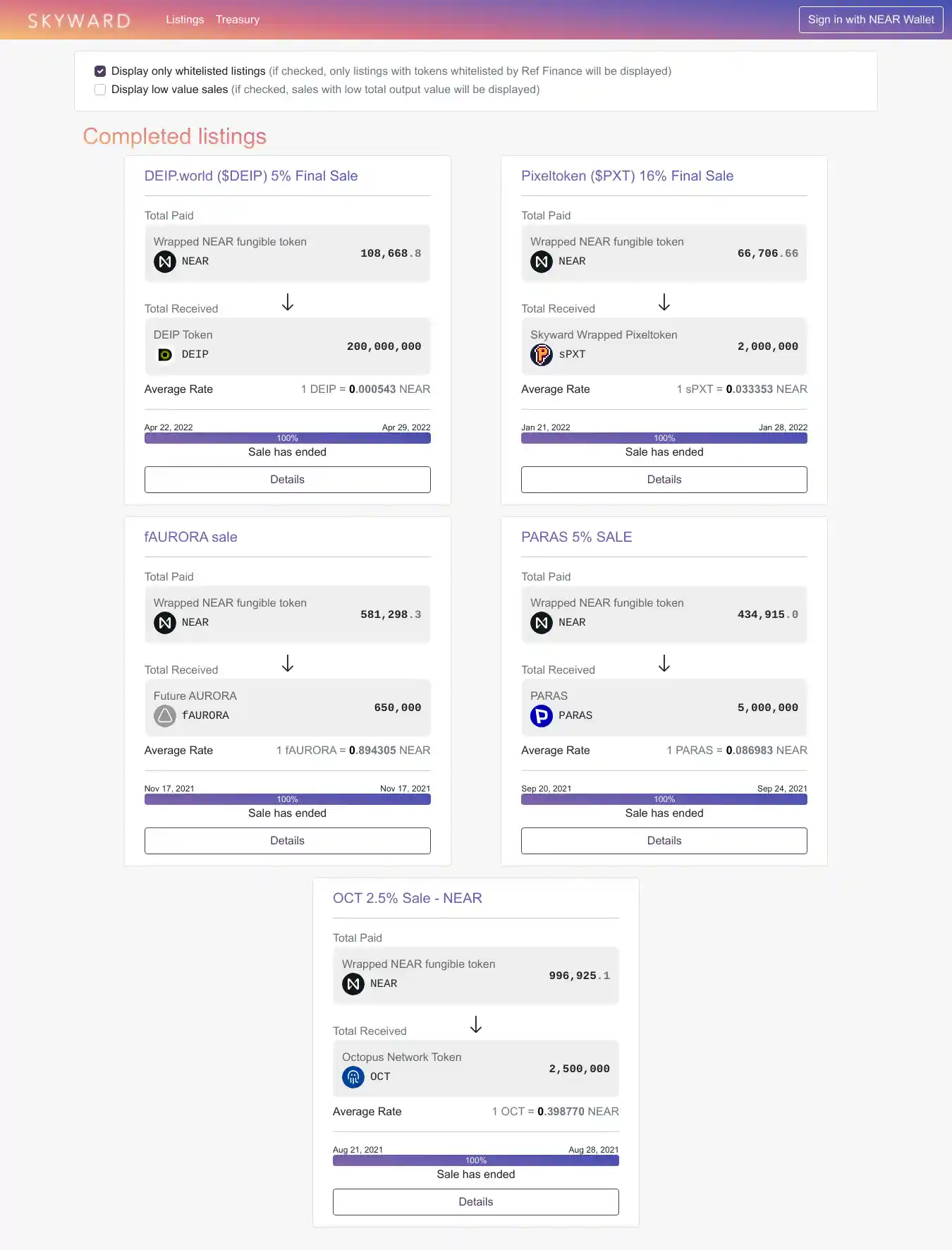Enable Display low value sales checkbox
The height and width of the screenshot is (1250, 952).
(x=100, y=90)
